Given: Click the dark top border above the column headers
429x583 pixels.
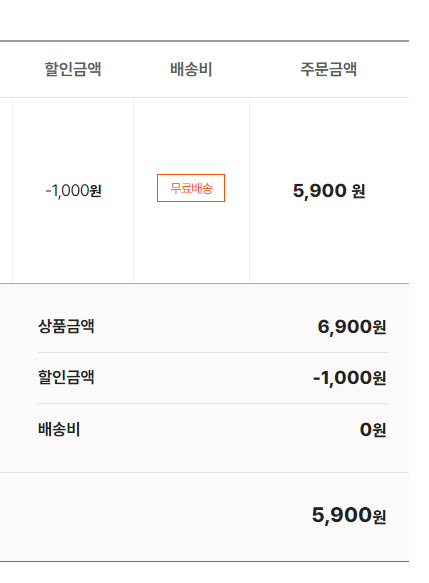Looking at the screenshot, I should (204, 41).
